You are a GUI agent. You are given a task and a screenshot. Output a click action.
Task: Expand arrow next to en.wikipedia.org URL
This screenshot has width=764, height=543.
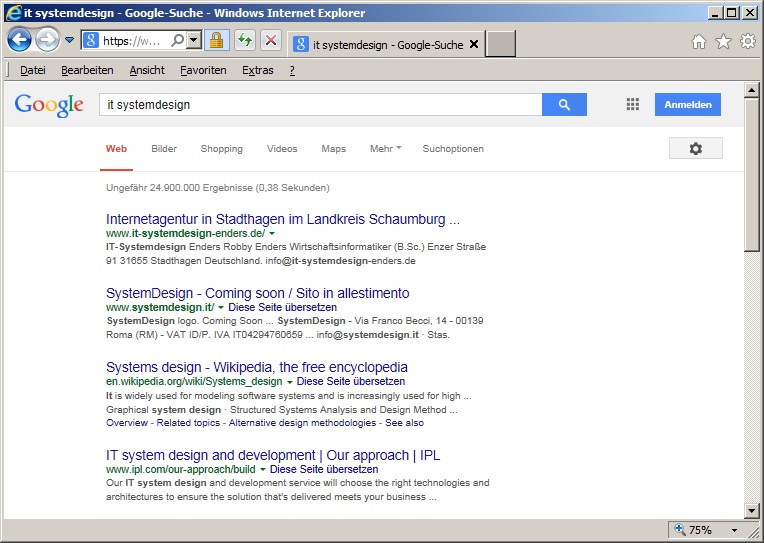click(289, 382)
